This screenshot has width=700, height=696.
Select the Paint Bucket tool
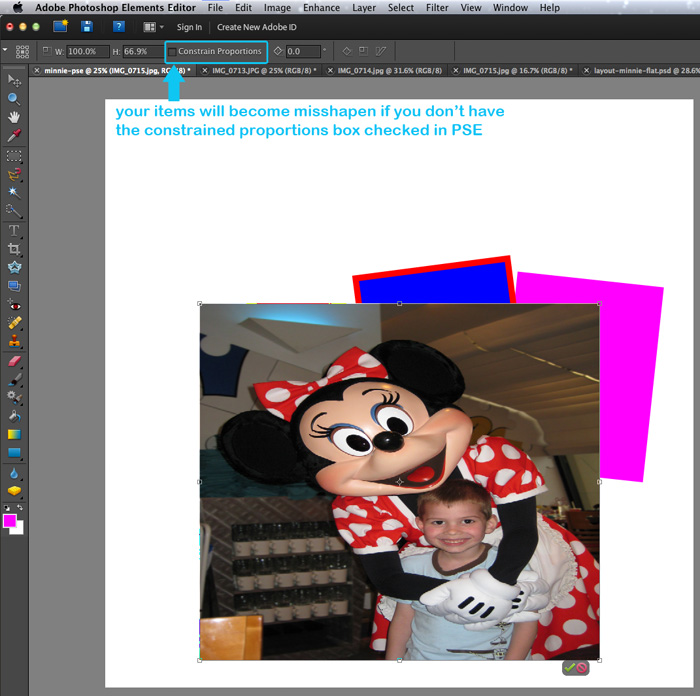click(14, 416)
